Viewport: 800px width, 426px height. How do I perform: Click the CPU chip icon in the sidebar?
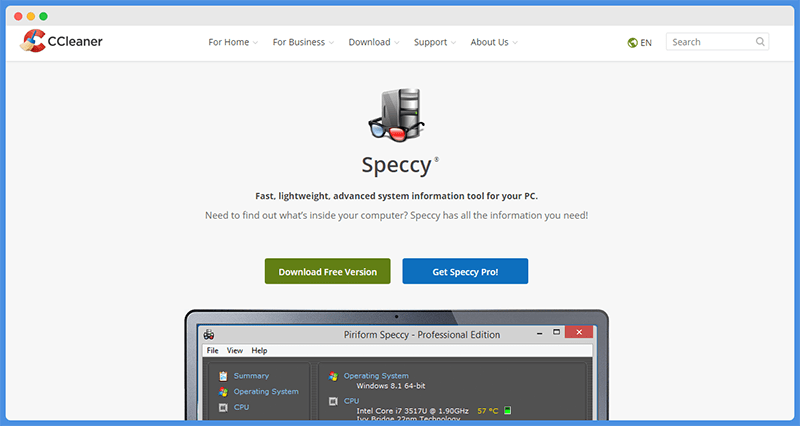pyautogui.click(x=223, y=407)
